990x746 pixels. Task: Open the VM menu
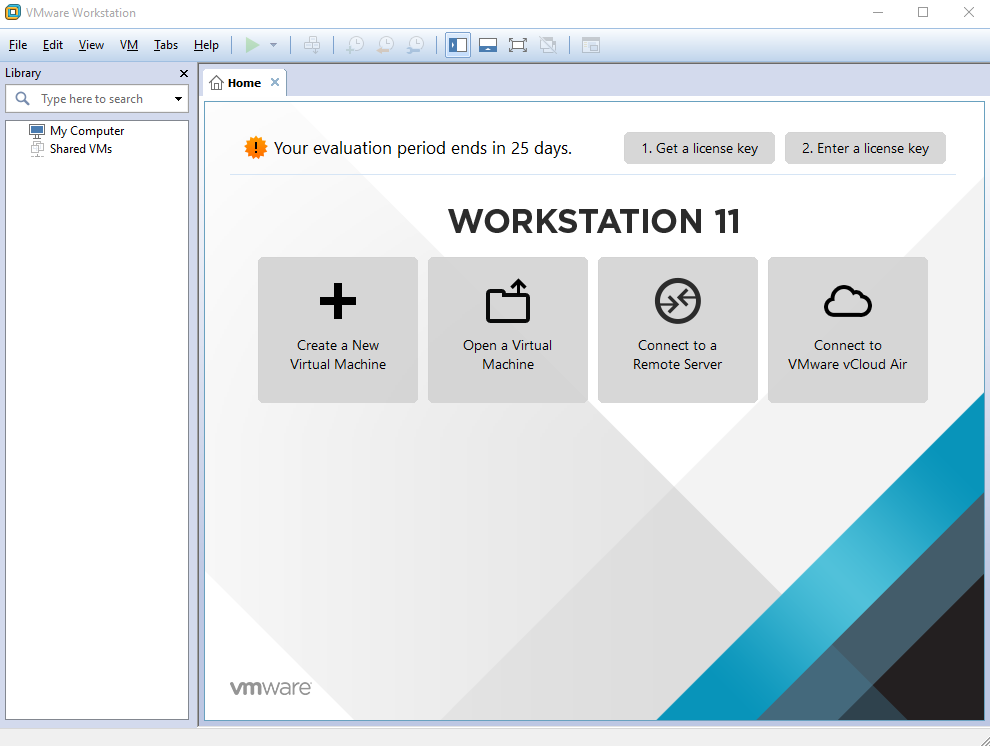coord(129,45)
